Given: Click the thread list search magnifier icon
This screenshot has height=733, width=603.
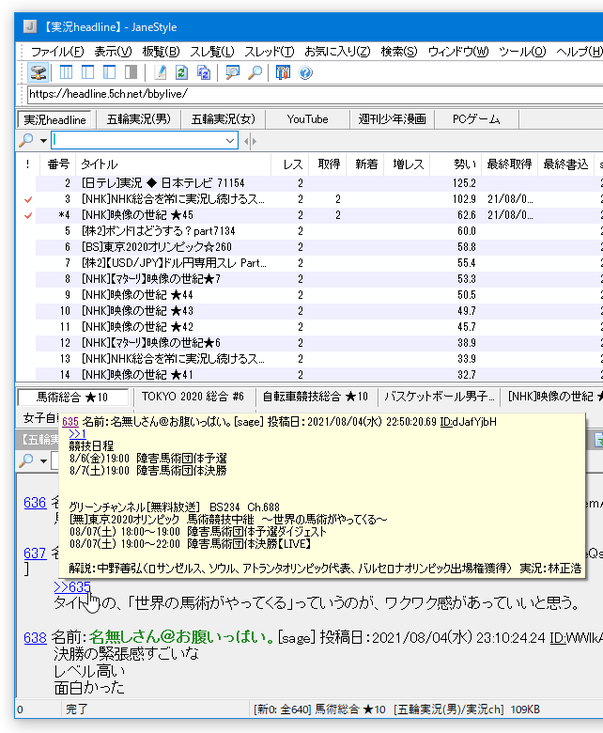Looking at the screenshot, I should [26, 140].
